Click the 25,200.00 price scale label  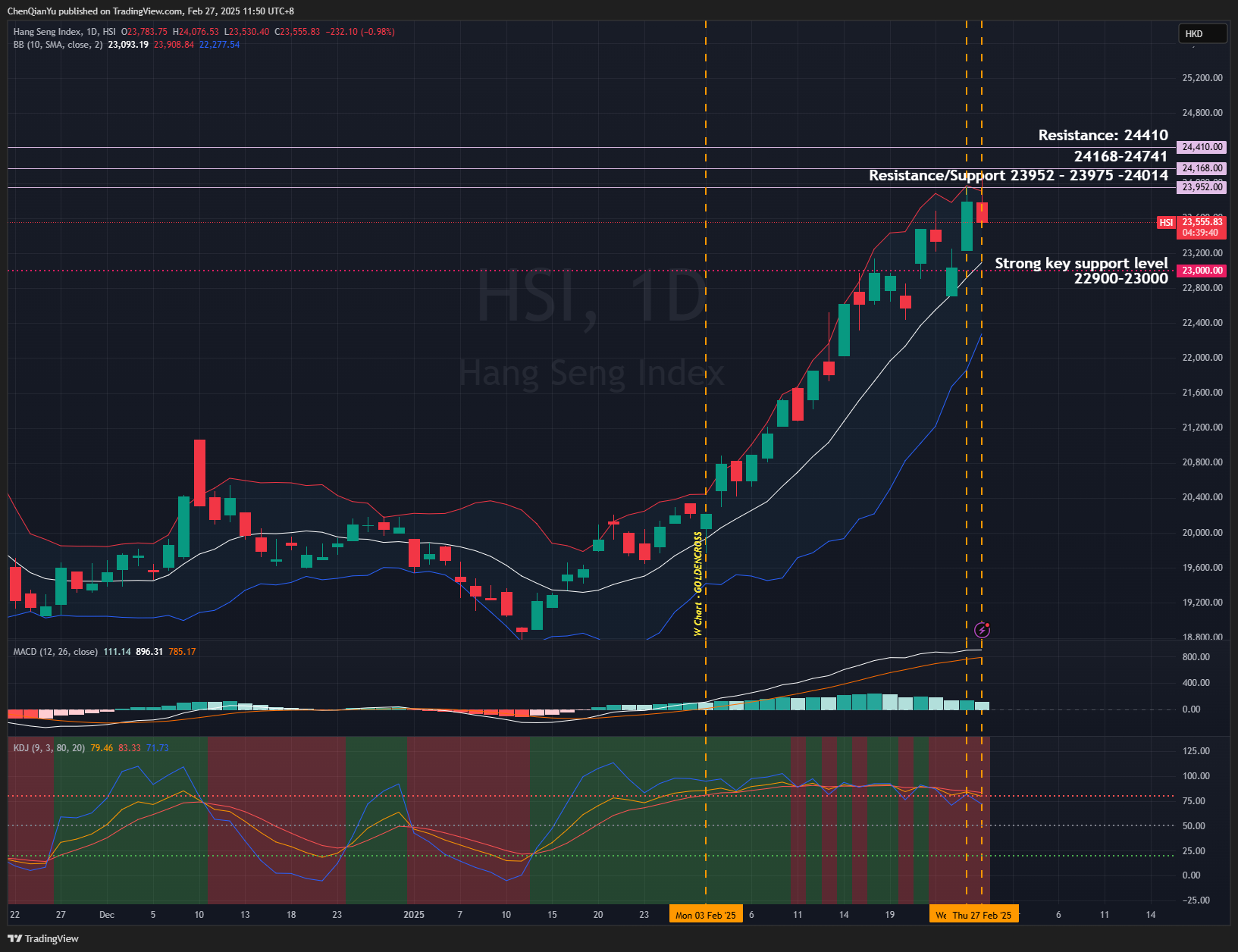coord(1202,78)
